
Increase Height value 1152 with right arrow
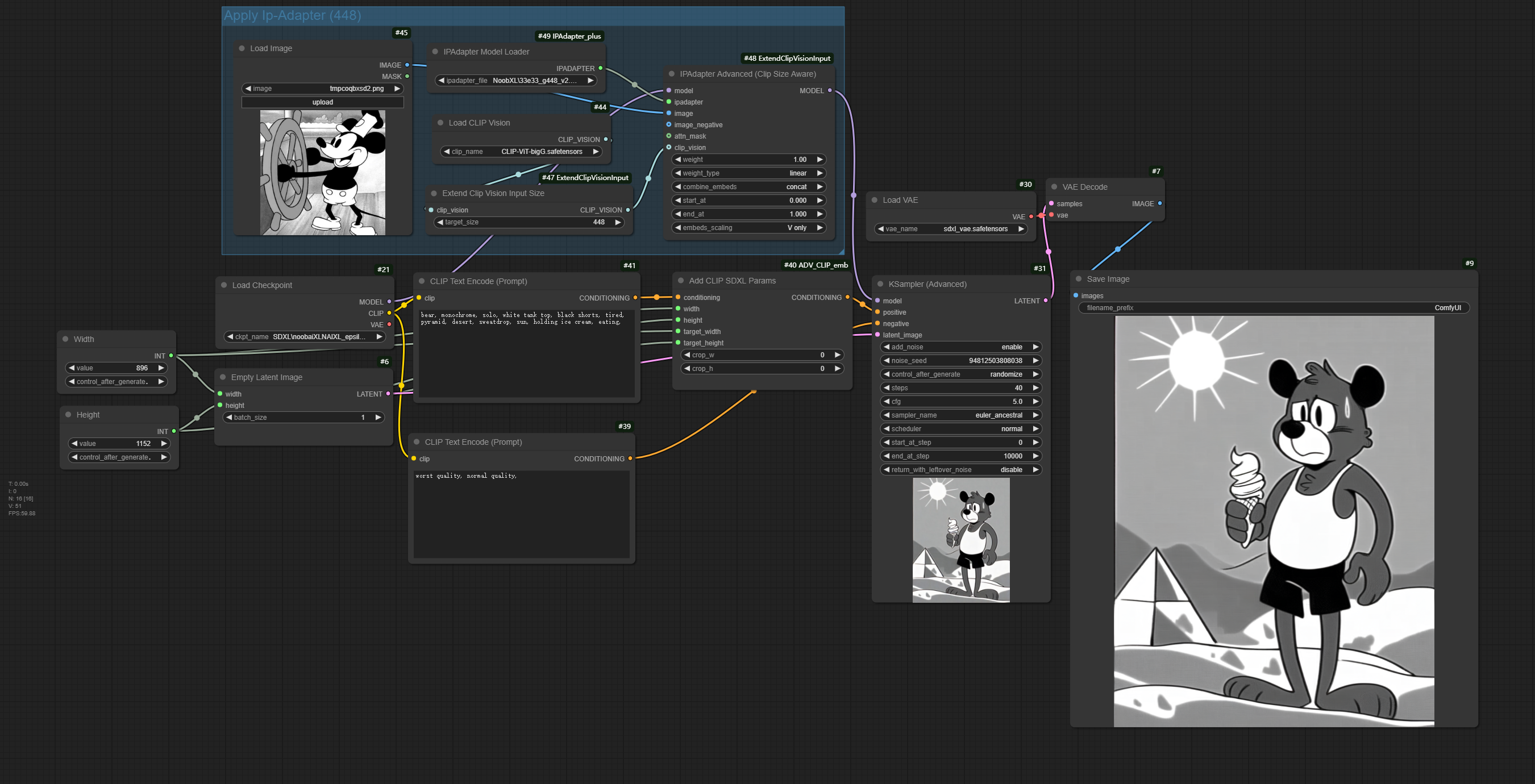163,443
